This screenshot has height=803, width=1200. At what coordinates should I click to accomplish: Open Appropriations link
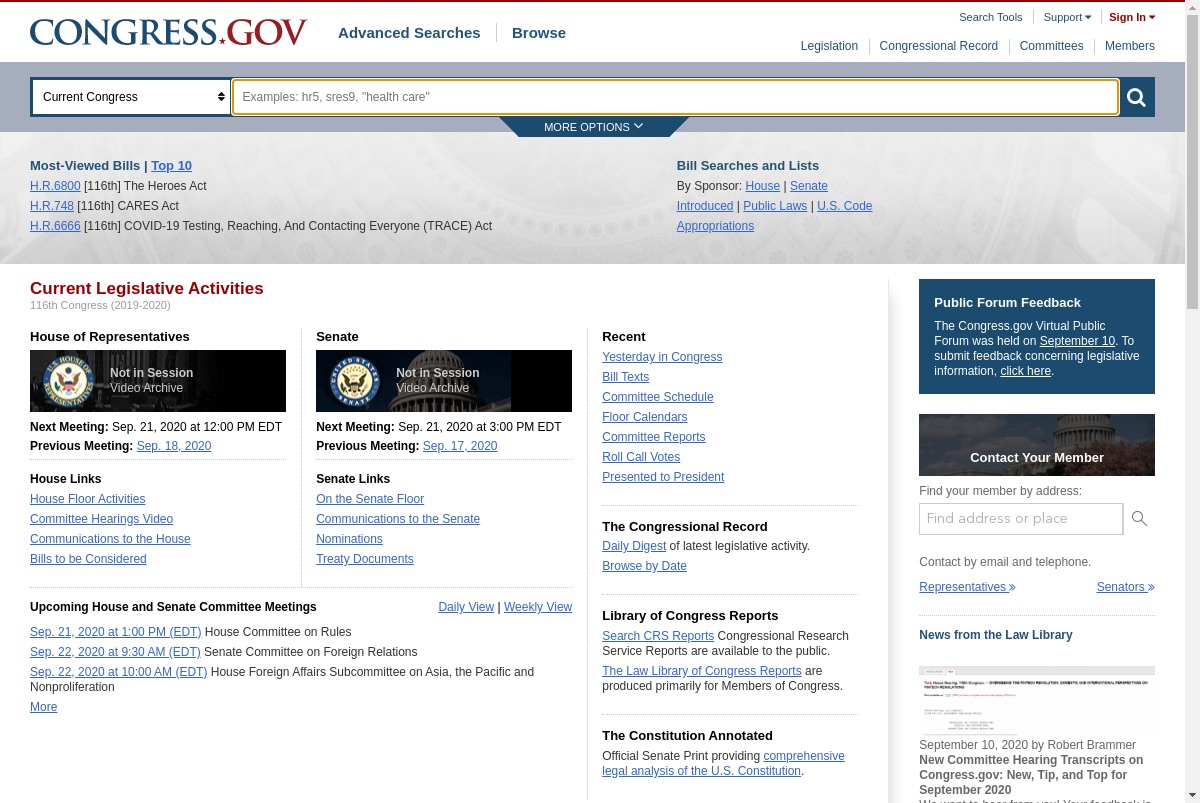(715, 226)
